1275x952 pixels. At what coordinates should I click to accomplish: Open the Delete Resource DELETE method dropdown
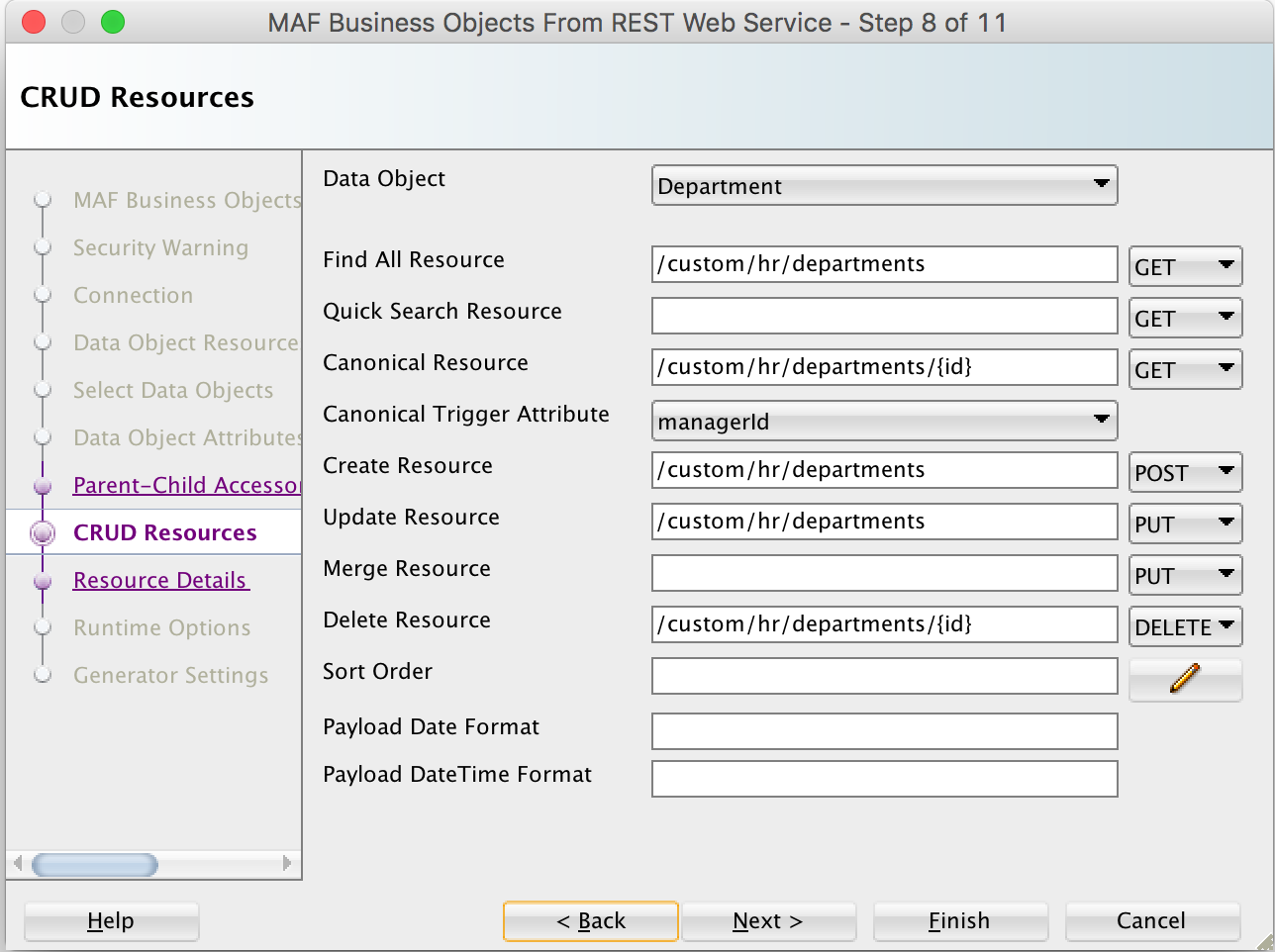[x=1185, y=626]
